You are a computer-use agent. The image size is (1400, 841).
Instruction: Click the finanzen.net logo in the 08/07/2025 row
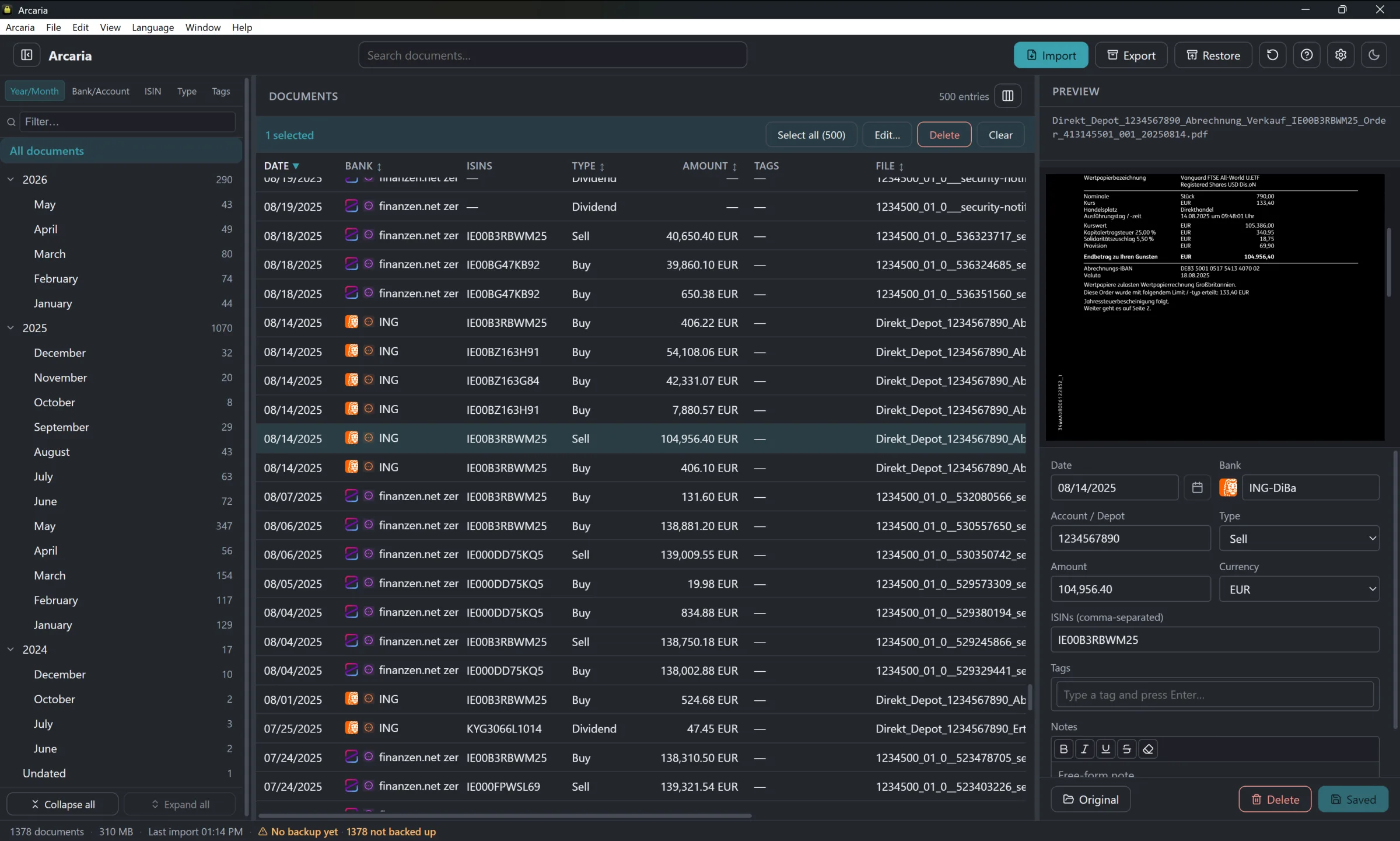tap(351, 496)
